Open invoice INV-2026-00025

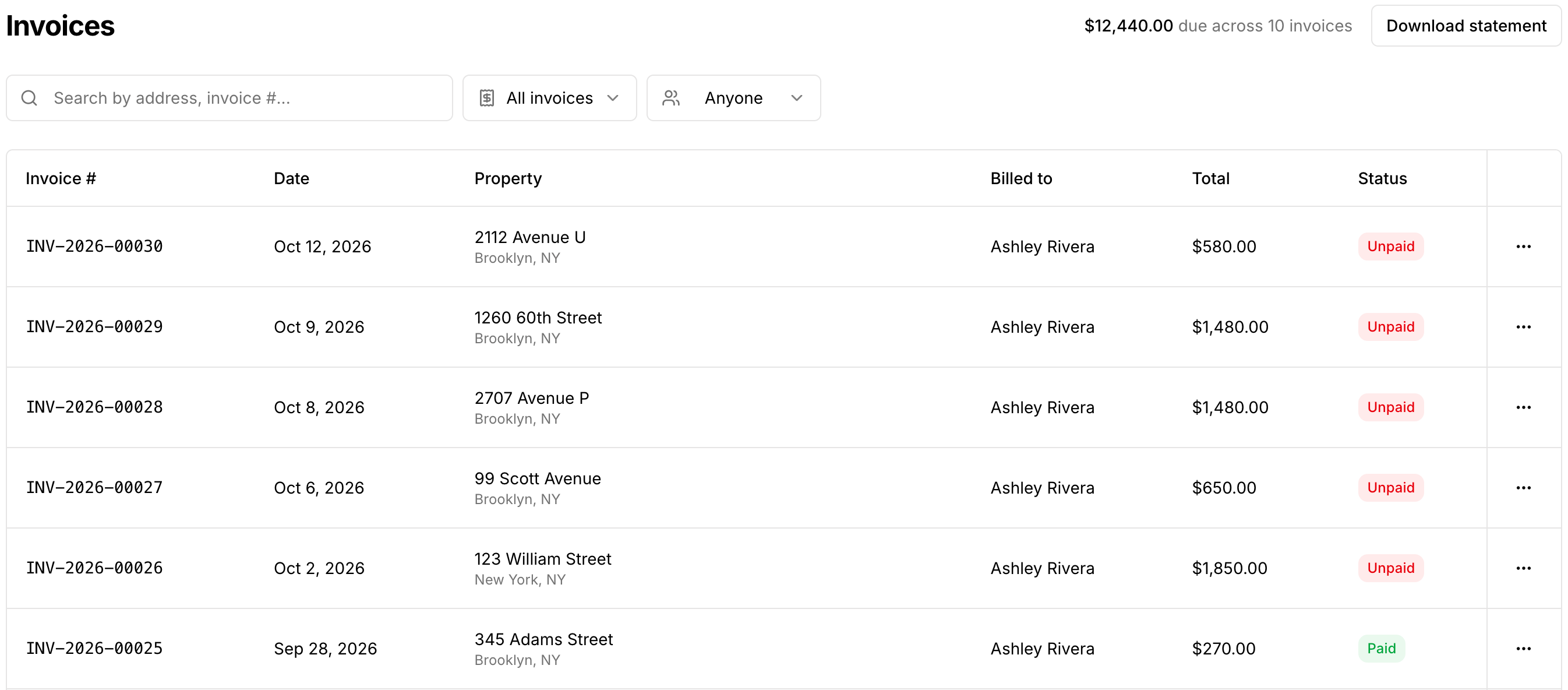click(x=94, y=649)
